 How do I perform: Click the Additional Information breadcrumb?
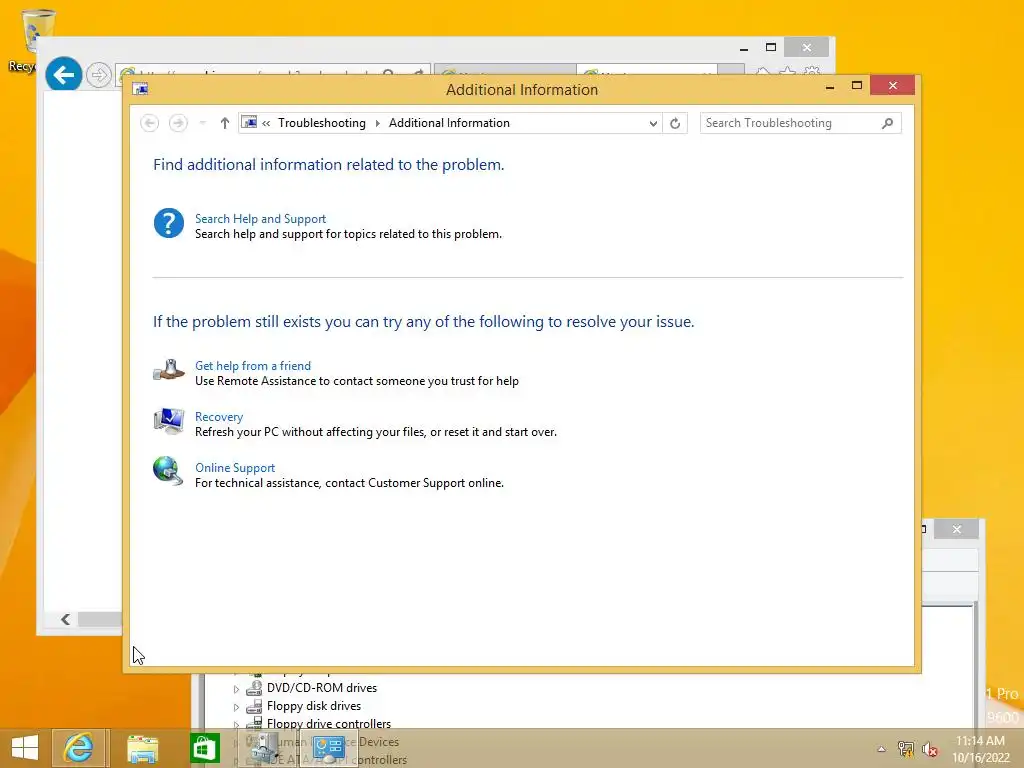[449, 123]
